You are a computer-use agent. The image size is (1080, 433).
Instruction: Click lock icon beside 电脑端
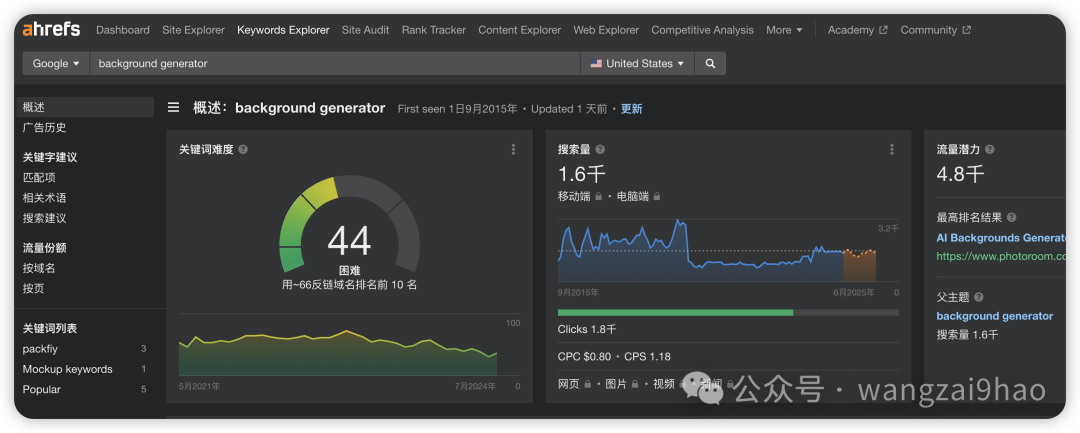[x=656, y=196]
